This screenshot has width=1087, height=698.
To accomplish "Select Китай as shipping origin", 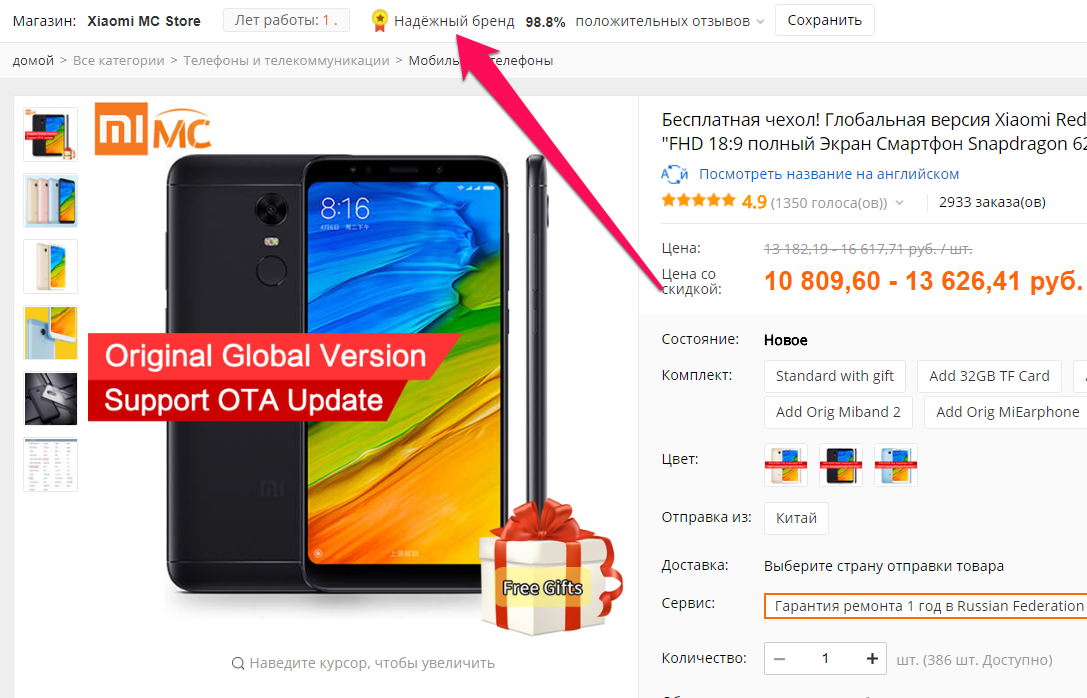I will tap(796, 518).
